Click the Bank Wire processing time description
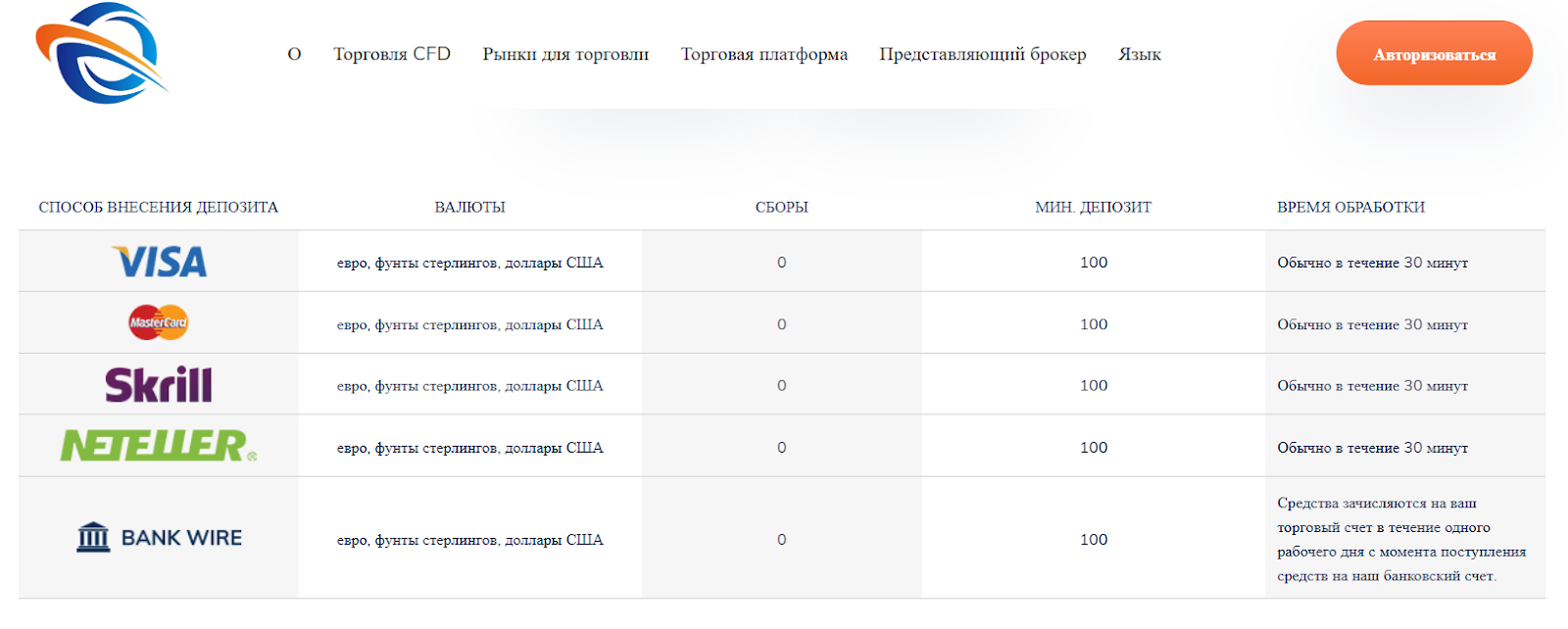 coord(1401,539)
